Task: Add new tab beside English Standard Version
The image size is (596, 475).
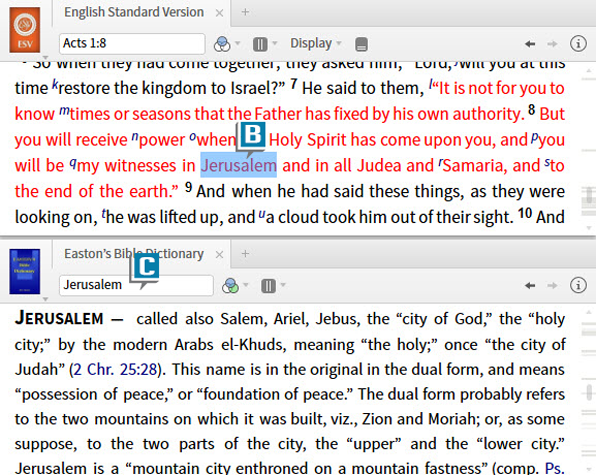Action: click(245, 12)
